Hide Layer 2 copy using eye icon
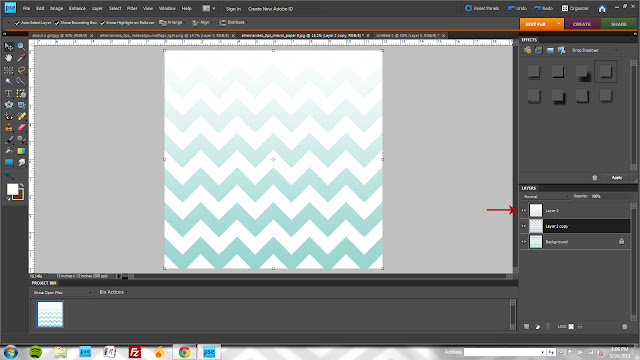 tap(524, 226)
